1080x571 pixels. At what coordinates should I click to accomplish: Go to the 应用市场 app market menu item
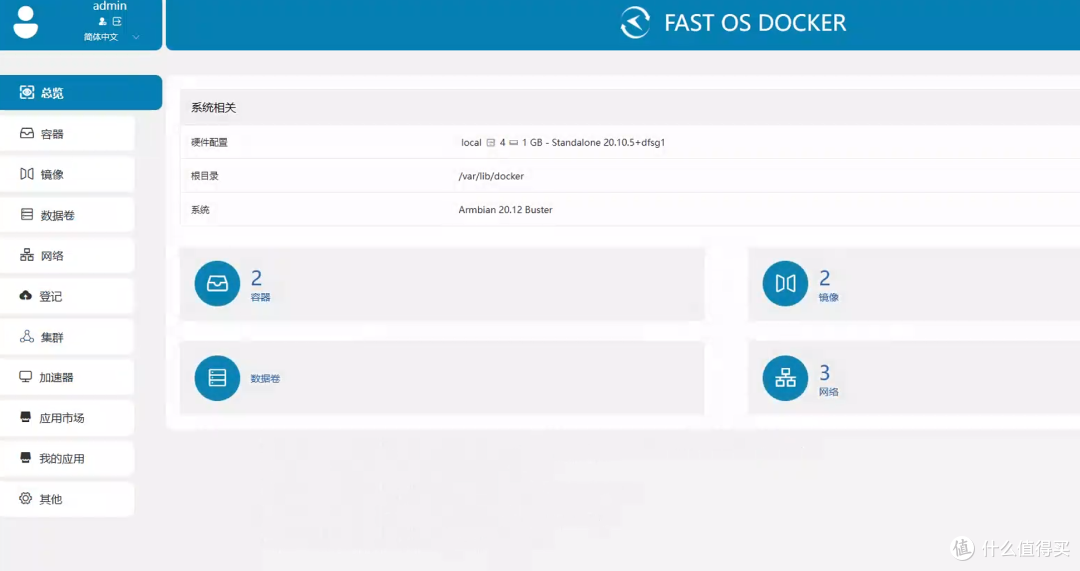(67, 417)
